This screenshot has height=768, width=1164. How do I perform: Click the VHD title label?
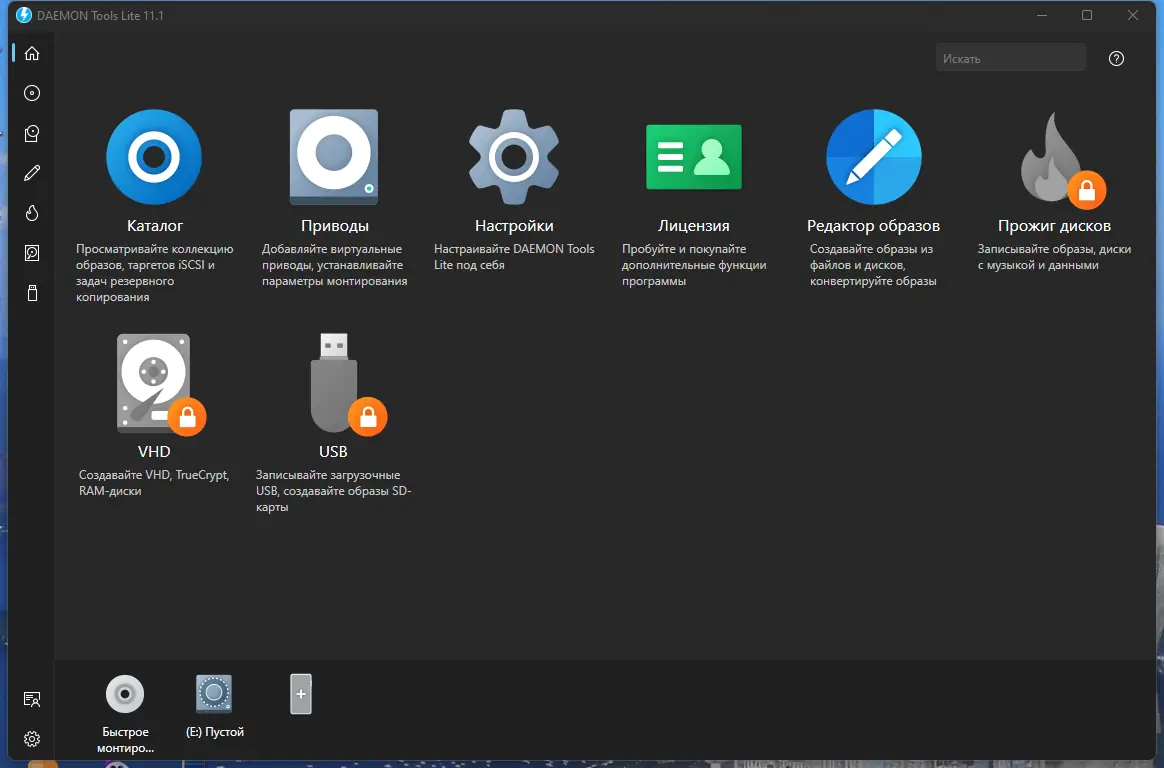[x=154, y=451]
